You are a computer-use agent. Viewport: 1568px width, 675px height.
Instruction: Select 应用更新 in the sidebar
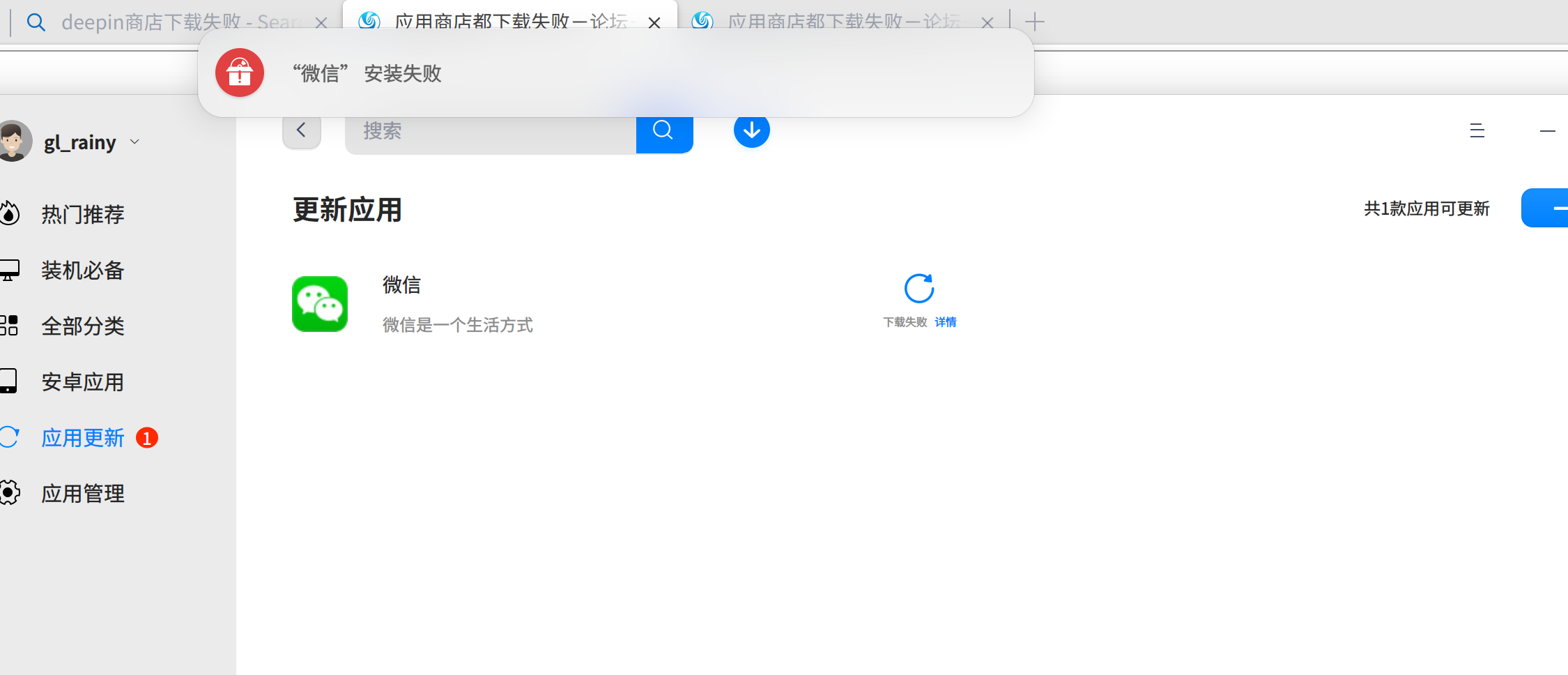tap(83, 437)
